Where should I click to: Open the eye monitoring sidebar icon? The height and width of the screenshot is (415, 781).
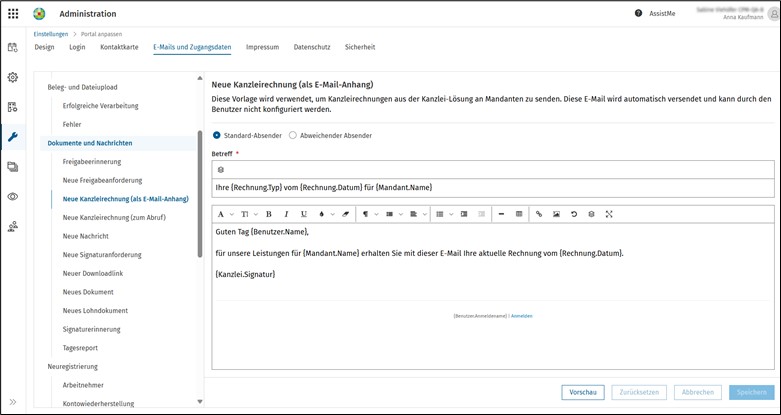click(x=12, y=196)
